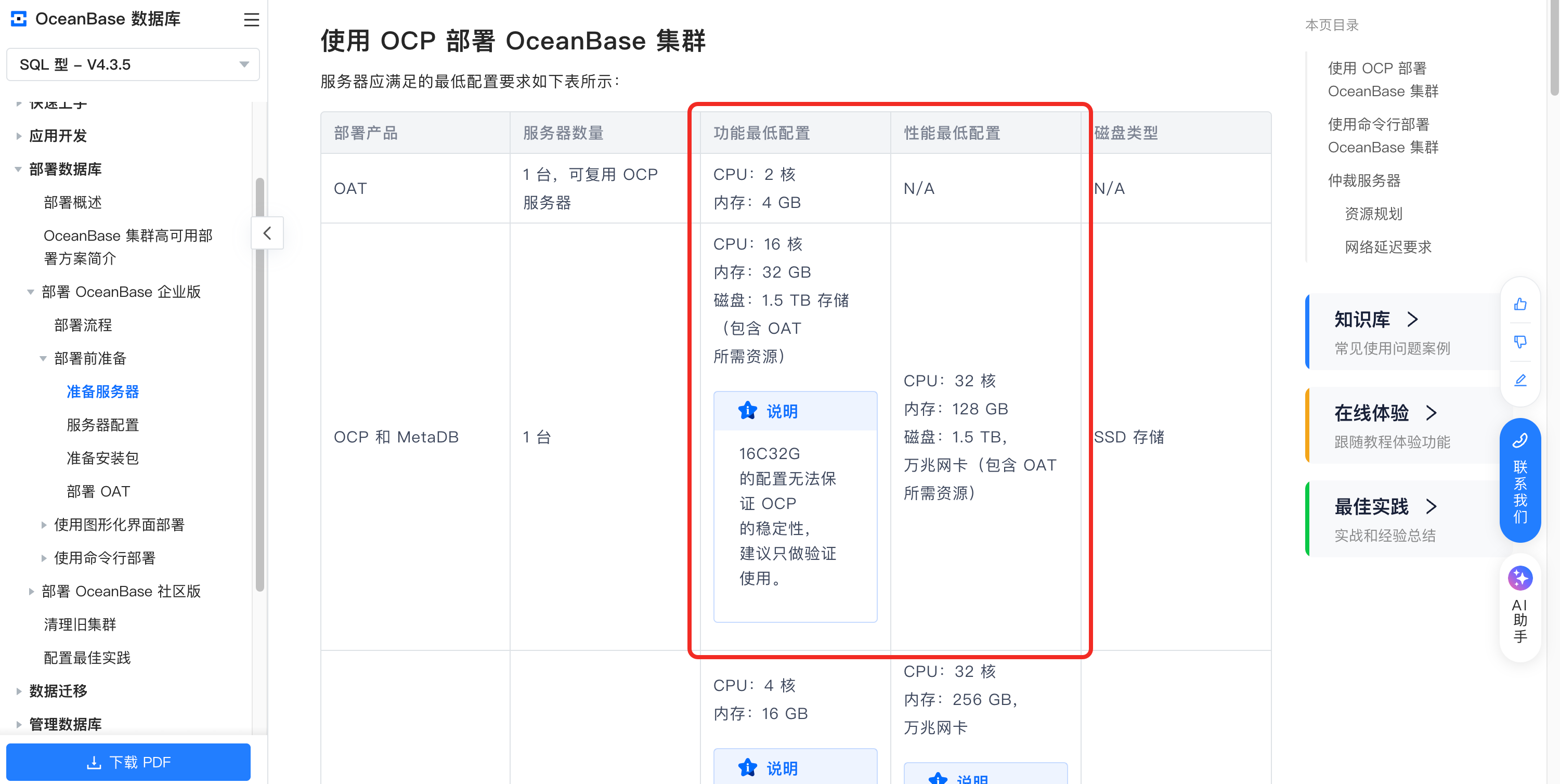The height and width of the screenshot is (784, 1560).
Task: Click the edit pencil icon
Action: tap(1520, 380)
